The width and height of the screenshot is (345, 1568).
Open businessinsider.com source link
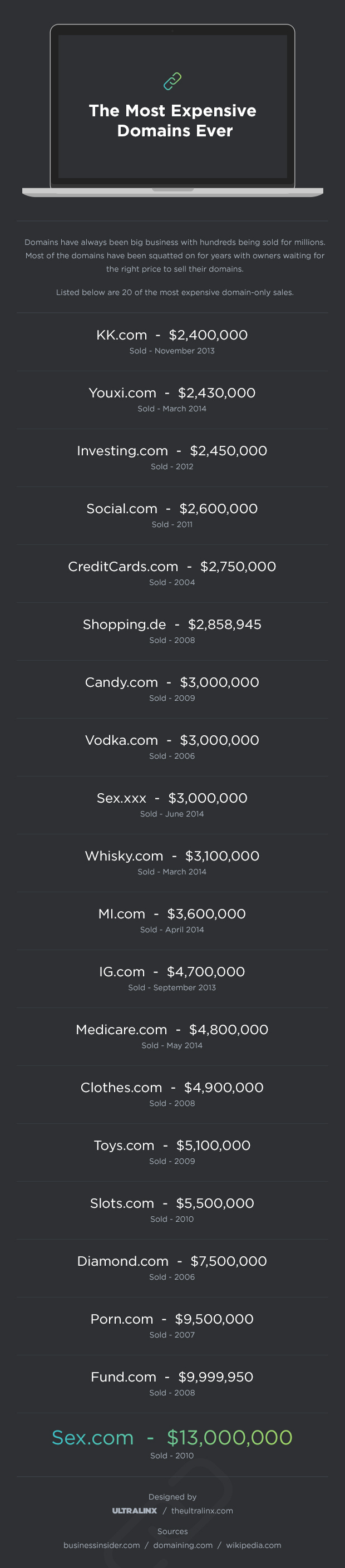(102, 1545)
